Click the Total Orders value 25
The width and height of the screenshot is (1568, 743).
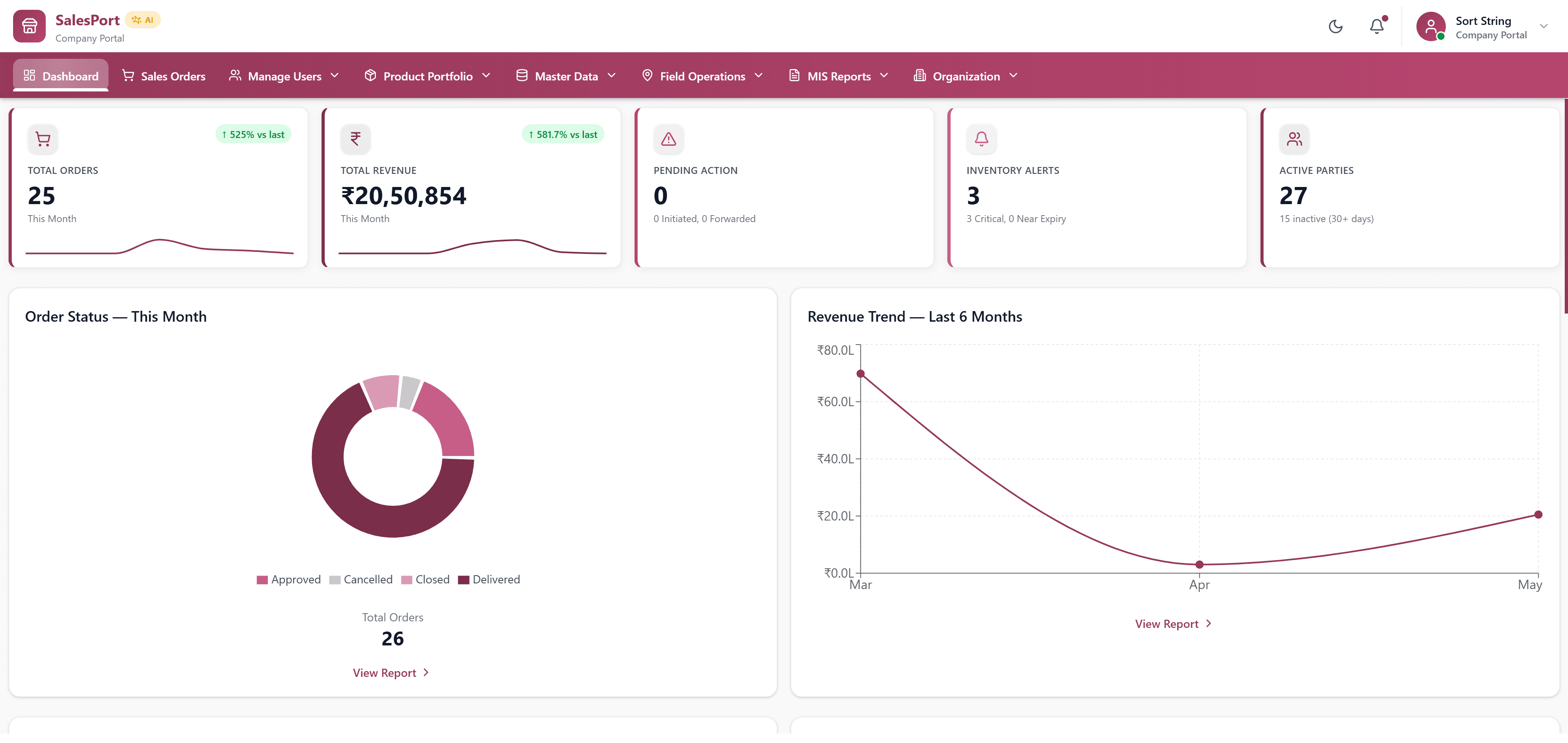41,196
